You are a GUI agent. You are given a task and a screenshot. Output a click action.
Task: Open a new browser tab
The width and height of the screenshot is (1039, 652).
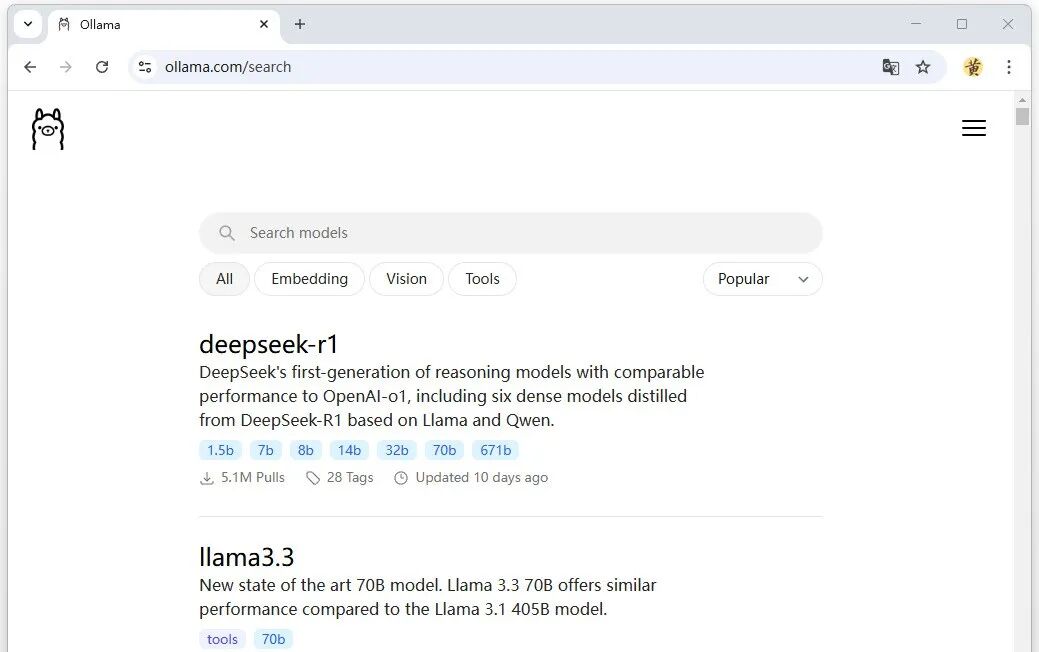[300, 25]
